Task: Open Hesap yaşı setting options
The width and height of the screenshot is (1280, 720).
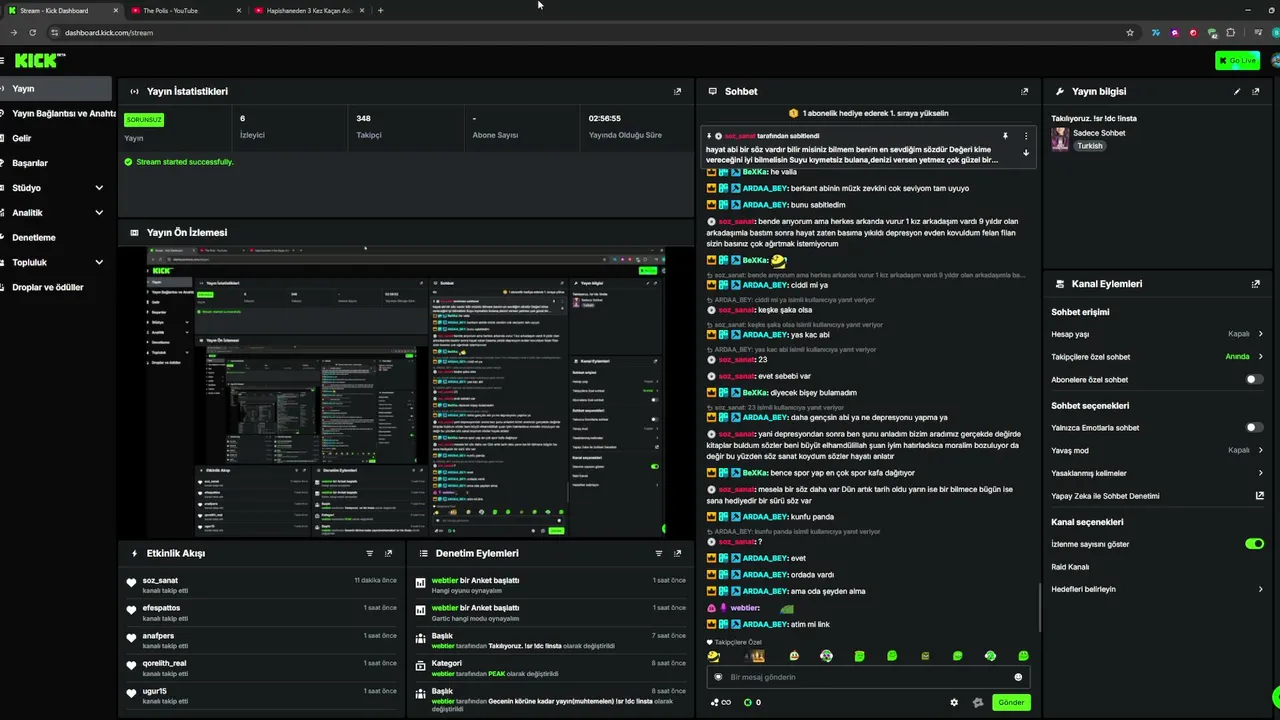Action: (1157, 334)
